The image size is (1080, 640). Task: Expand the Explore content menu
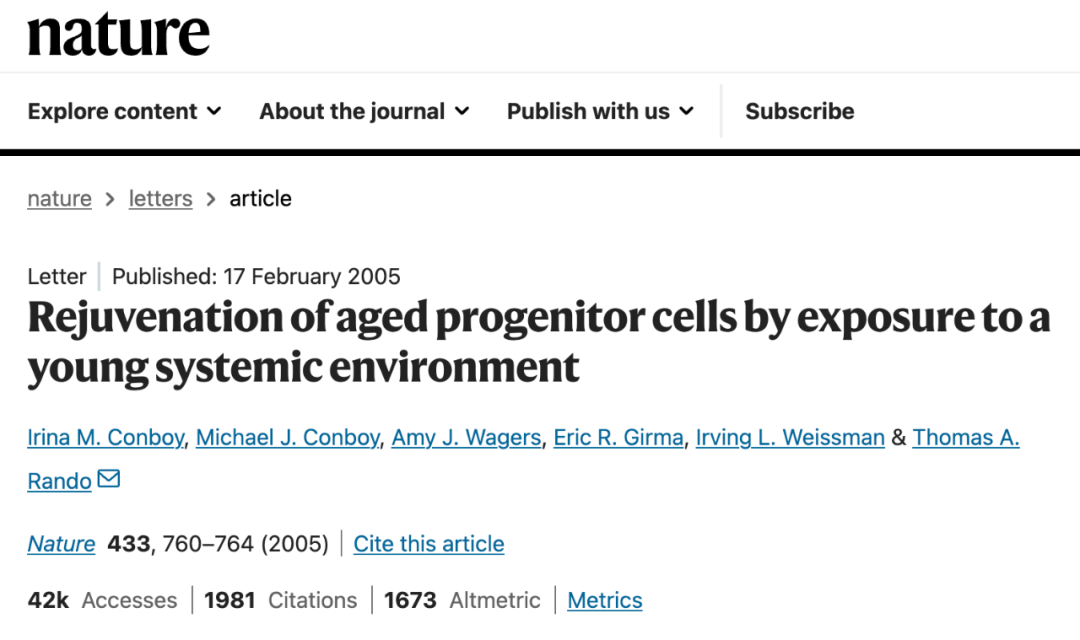[x=125, y=111]
